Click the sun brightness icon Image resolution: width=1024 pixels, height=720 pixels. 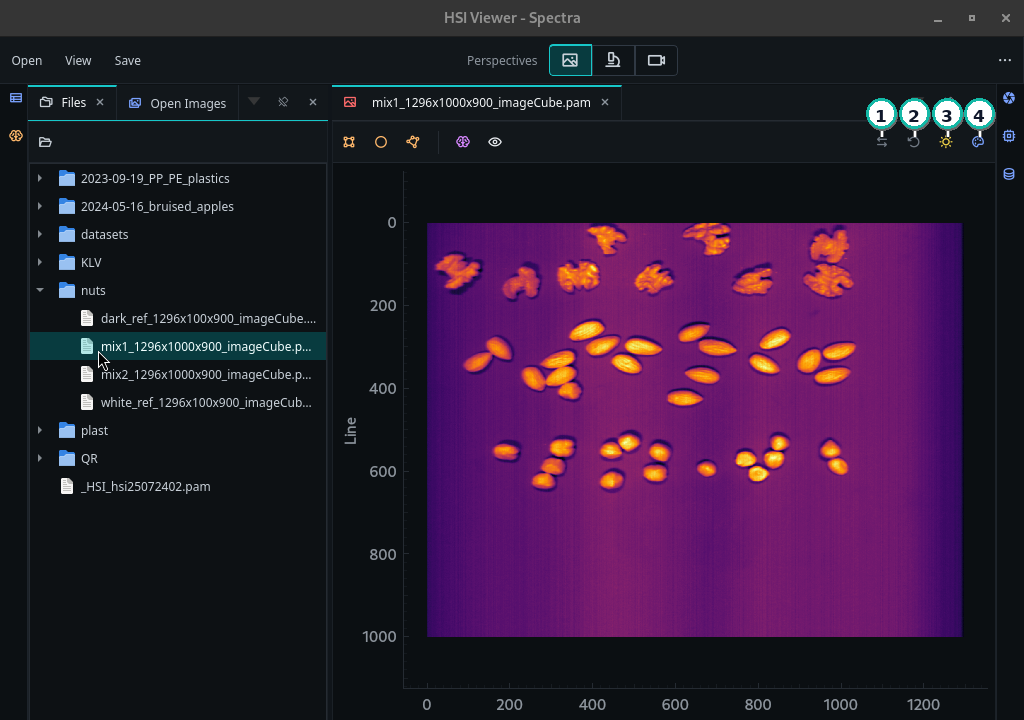click(946, 142)
